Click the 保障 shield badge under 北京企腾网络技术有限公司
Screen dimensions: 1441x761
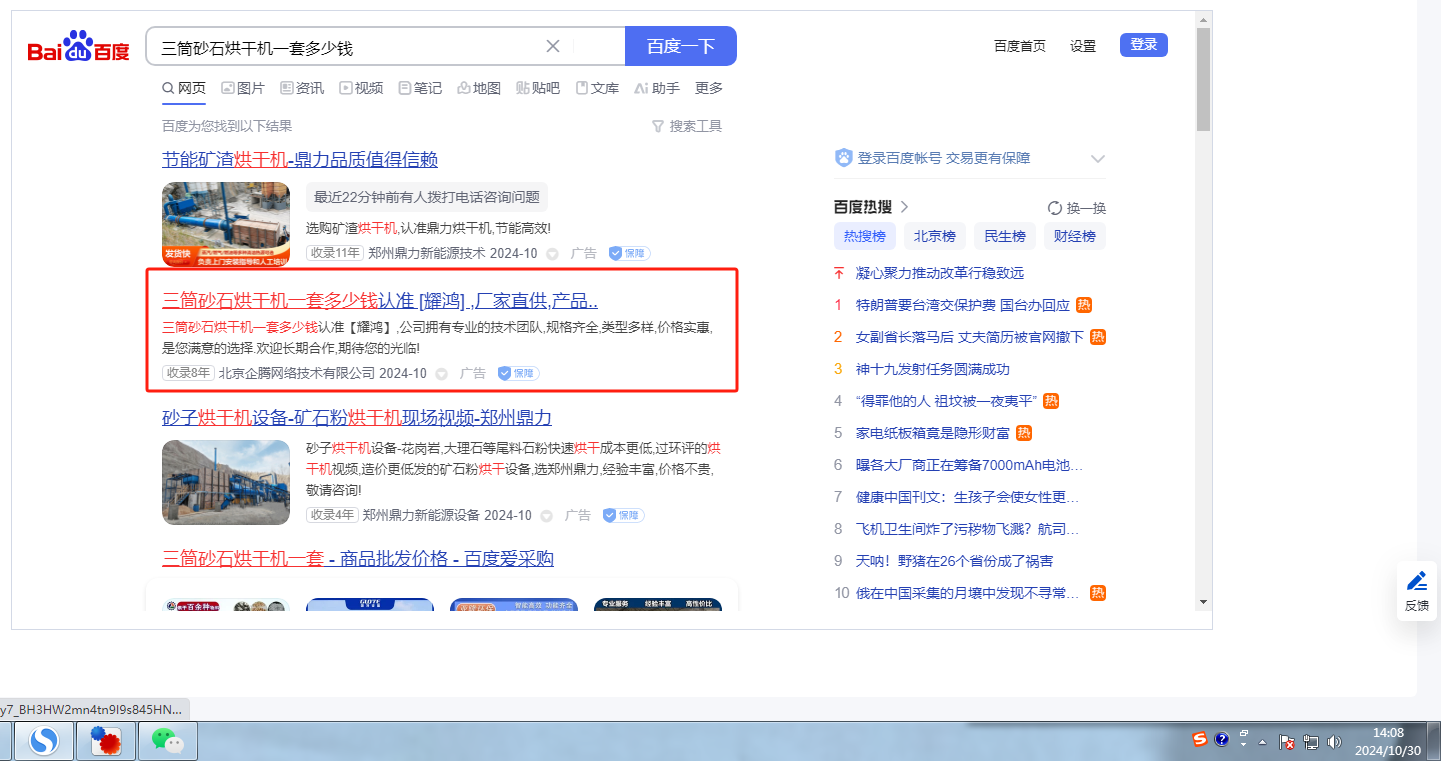tap(518, 373)
